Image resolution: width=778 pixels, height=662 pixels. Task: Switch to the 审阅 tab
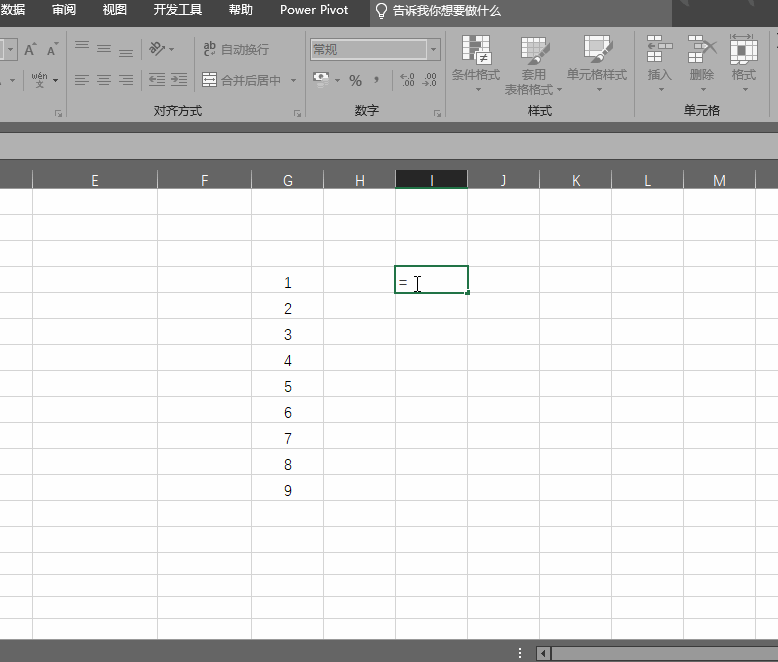[x=64, y=10]
